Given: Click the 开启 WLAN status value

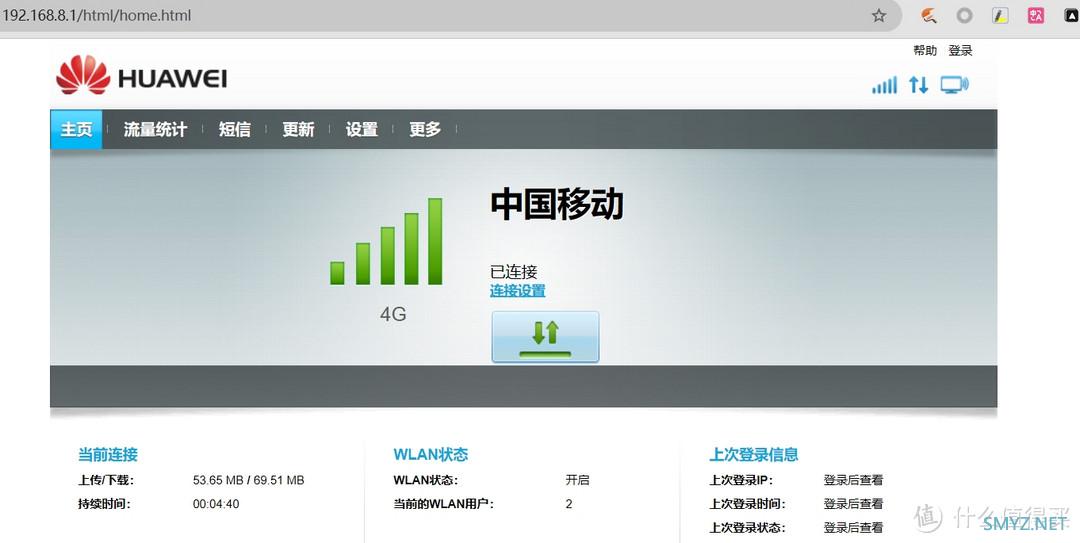Looking at the screenshot, I should [577, 480].
